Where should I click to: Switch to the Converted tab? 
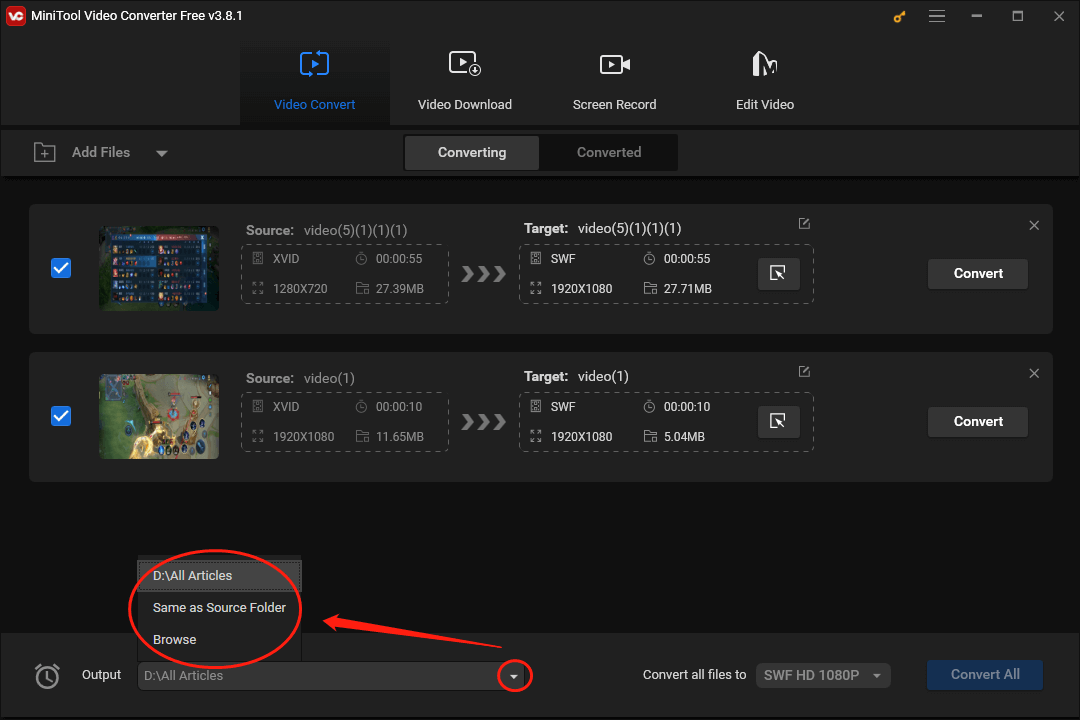609,152
